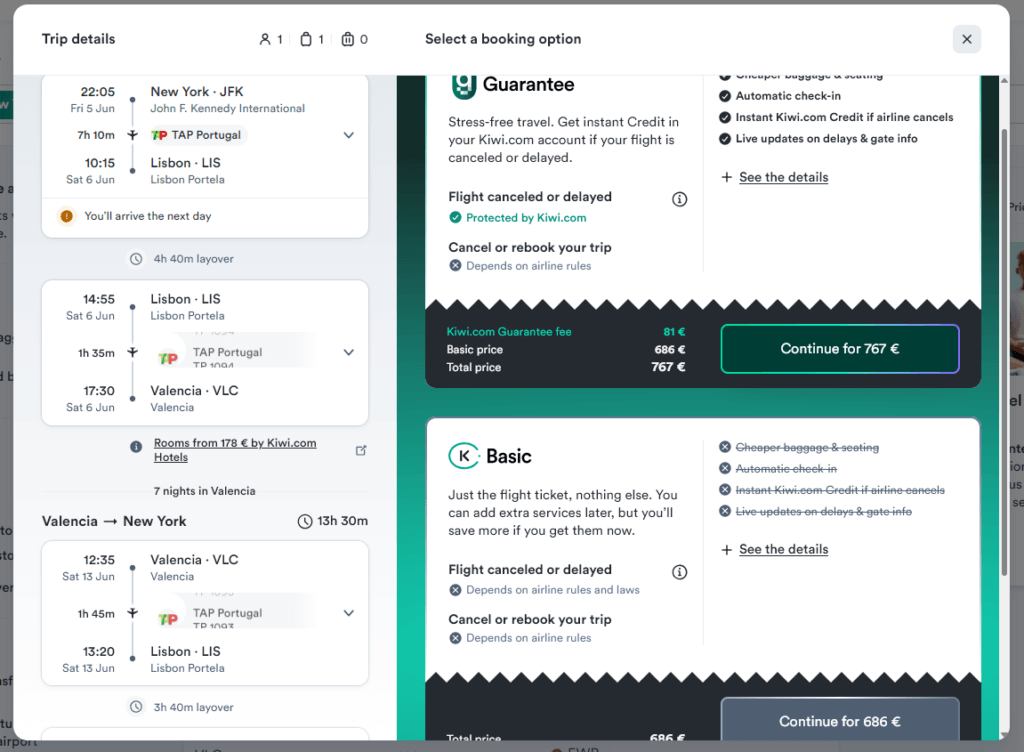
Task: Click the Kiwi.com Guarantee logo icon
Action: click(x=464, y=85)
